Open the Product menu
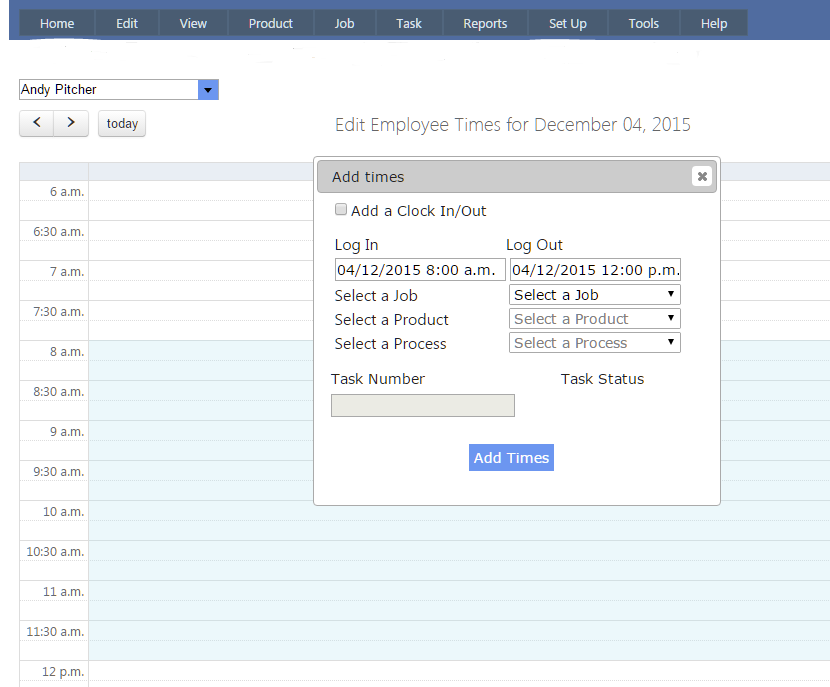Viewport: 830px width, 687px height. pyautogui.click(x=271, y=23)
